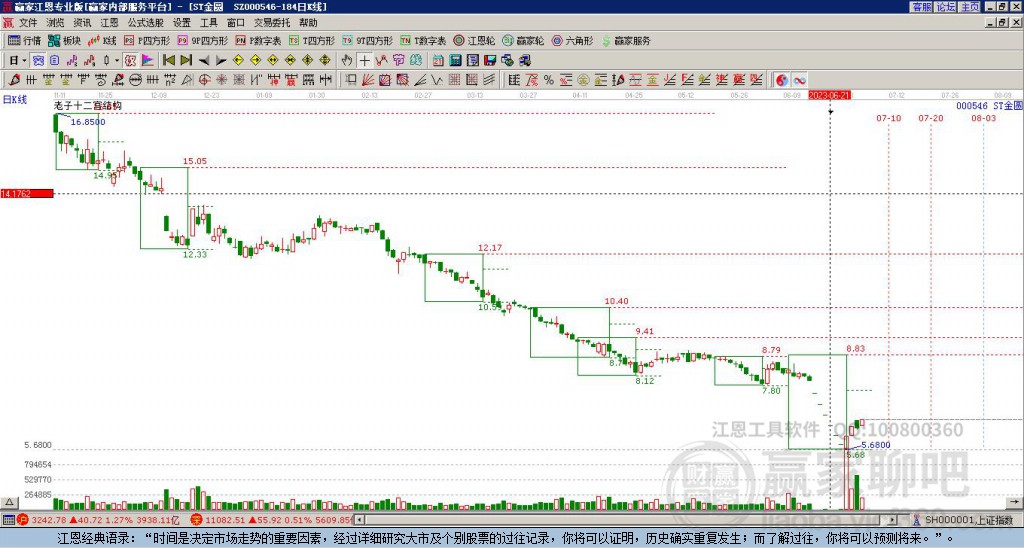This screenshot has width=1024, height=548.
Task: Click the triangle ruler drawing tool
Action: [x=187, y=80]
